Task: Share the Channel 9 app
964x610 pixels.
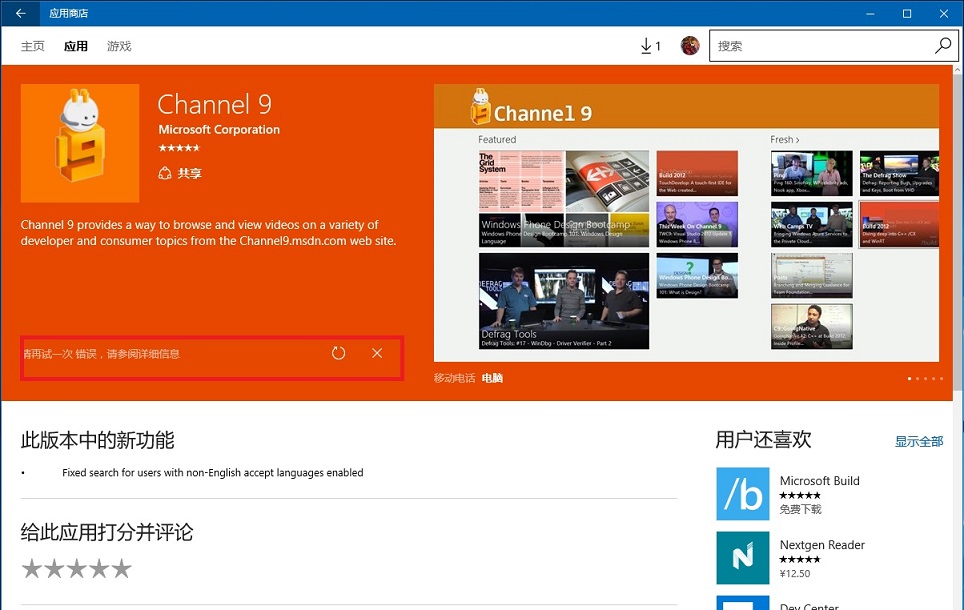Action: pyautogui.click(x=180, y=173)
